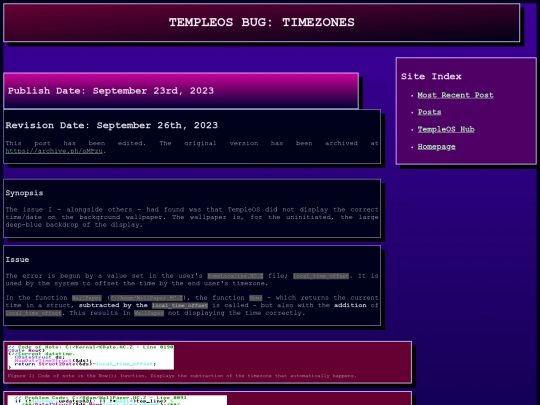540x405 pixels.
Task: Click the Now() function code screenshot
Action: point(91,357)
